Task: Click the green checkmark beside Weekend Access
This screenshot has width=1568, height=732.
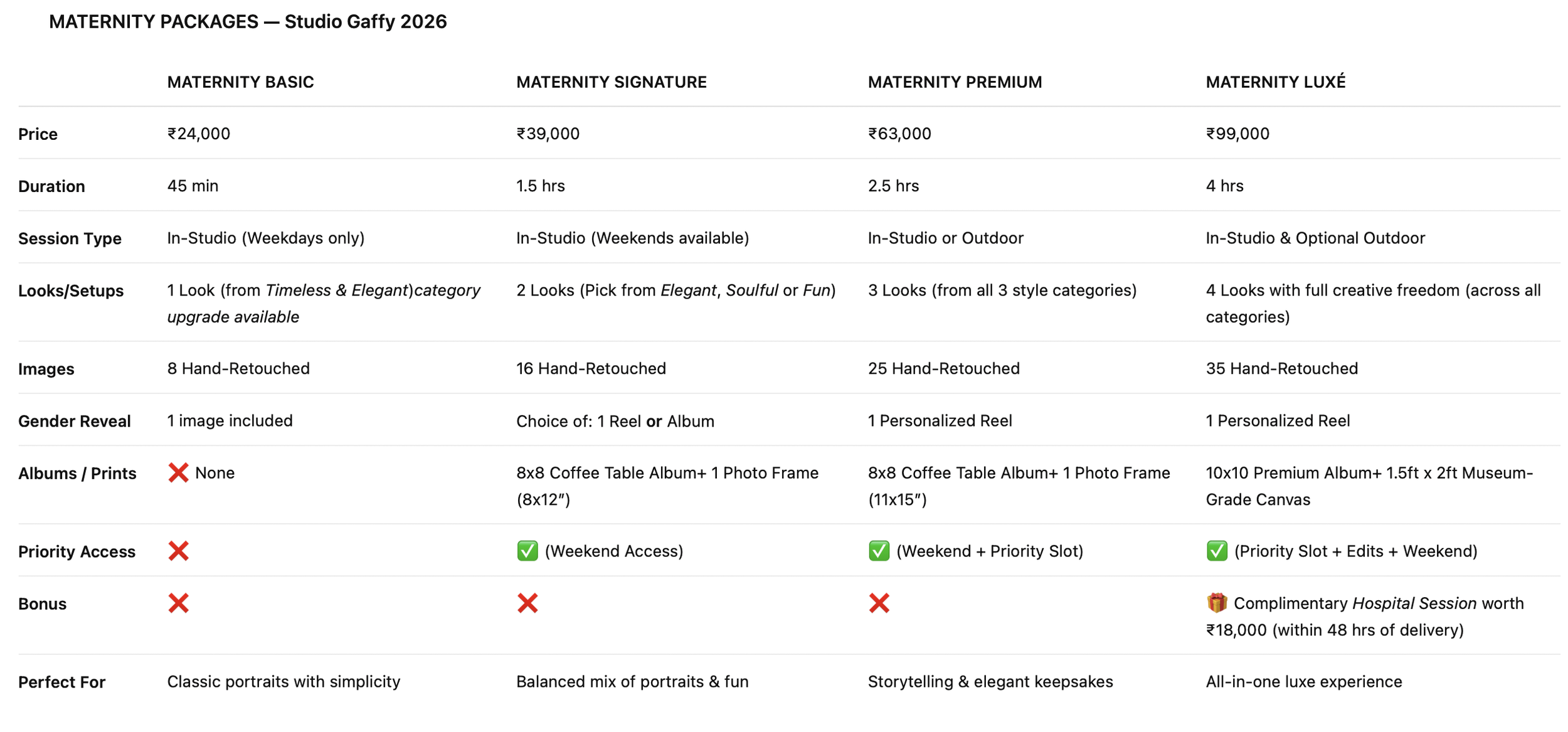Action: [527, 551]
